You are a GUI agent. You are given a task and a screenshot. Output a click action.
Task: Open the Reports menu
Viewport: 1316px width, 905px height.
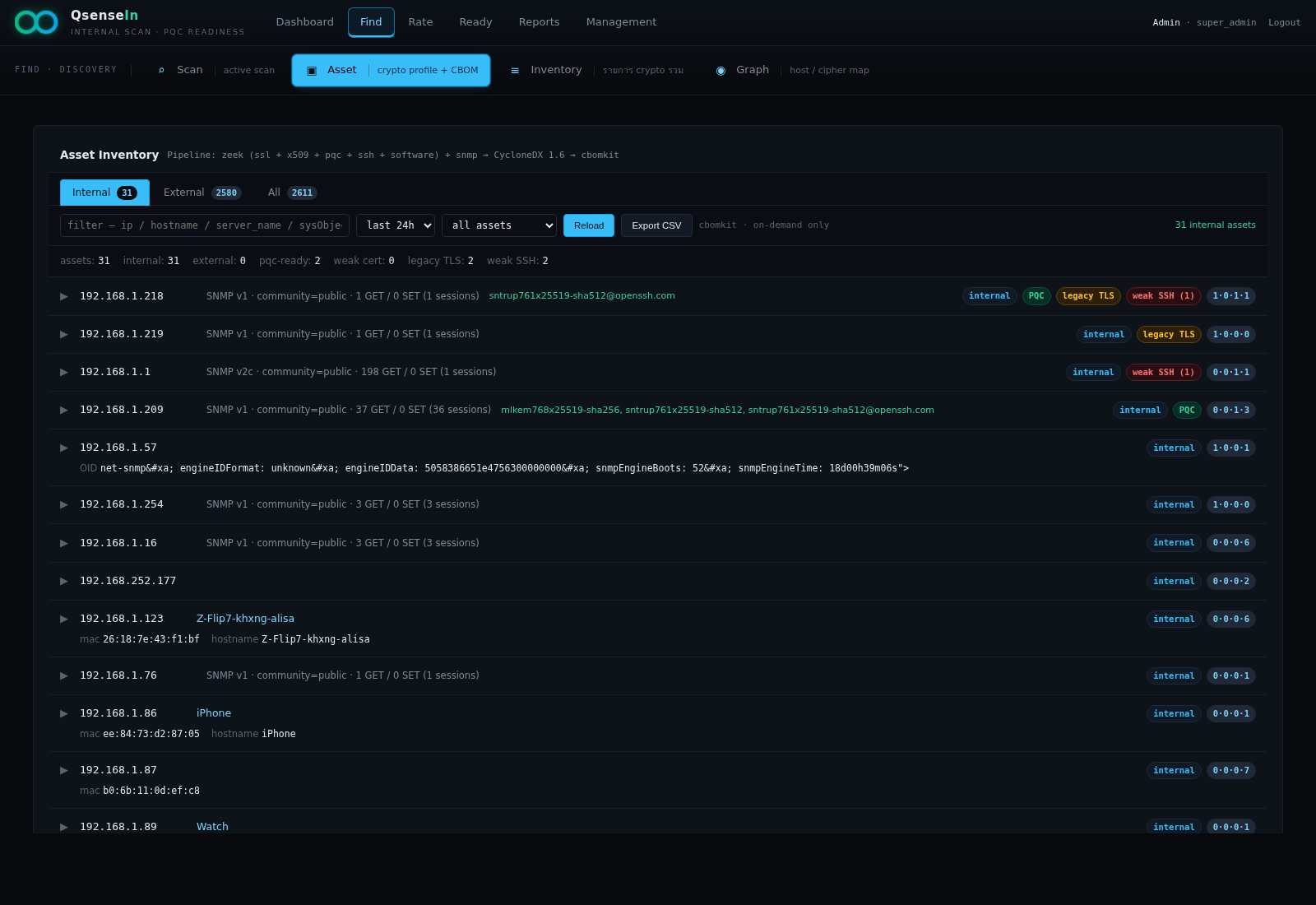pyautogui.click(x=539, y=22)
